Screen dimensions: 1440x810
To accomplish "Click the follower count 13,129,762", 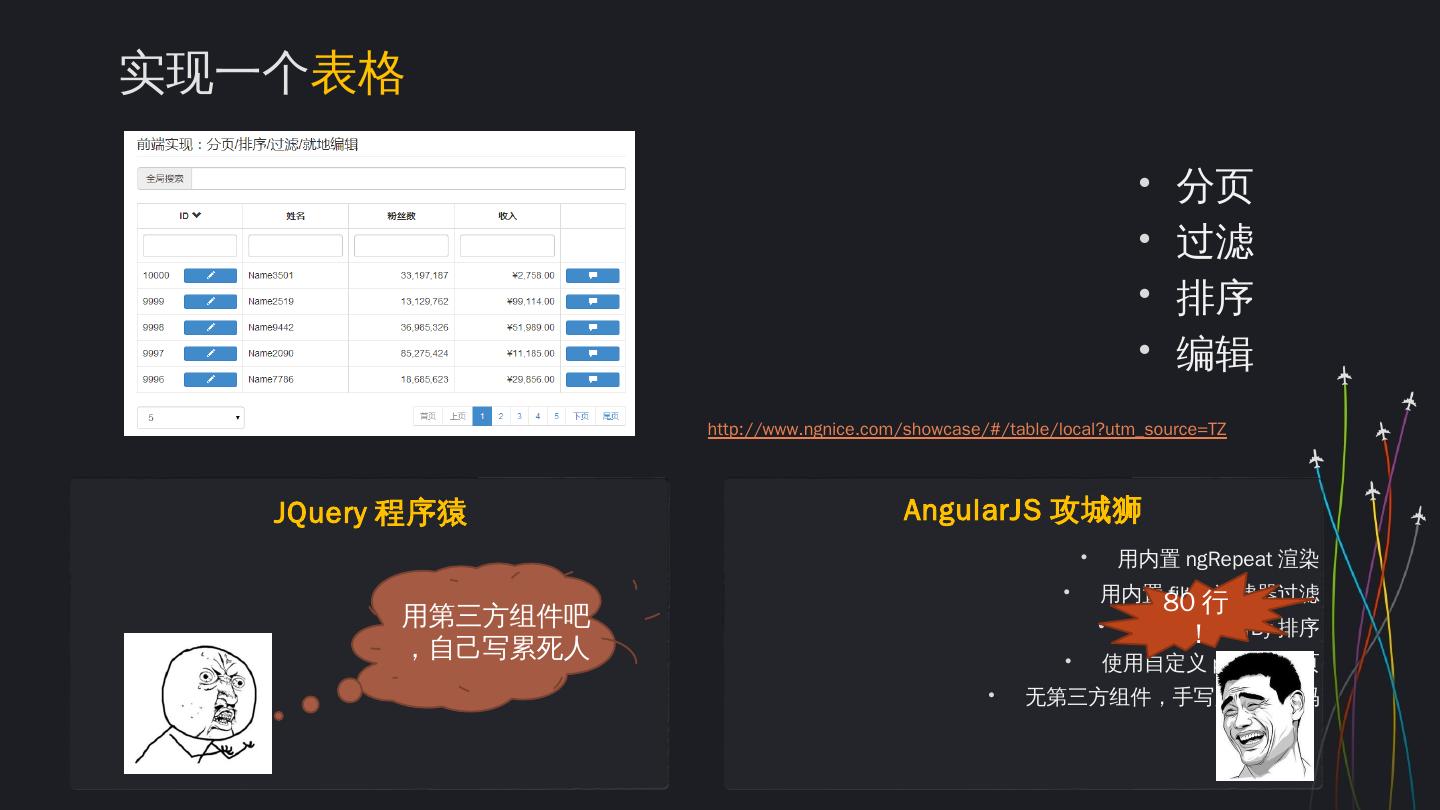I will (x=424, y=302).
